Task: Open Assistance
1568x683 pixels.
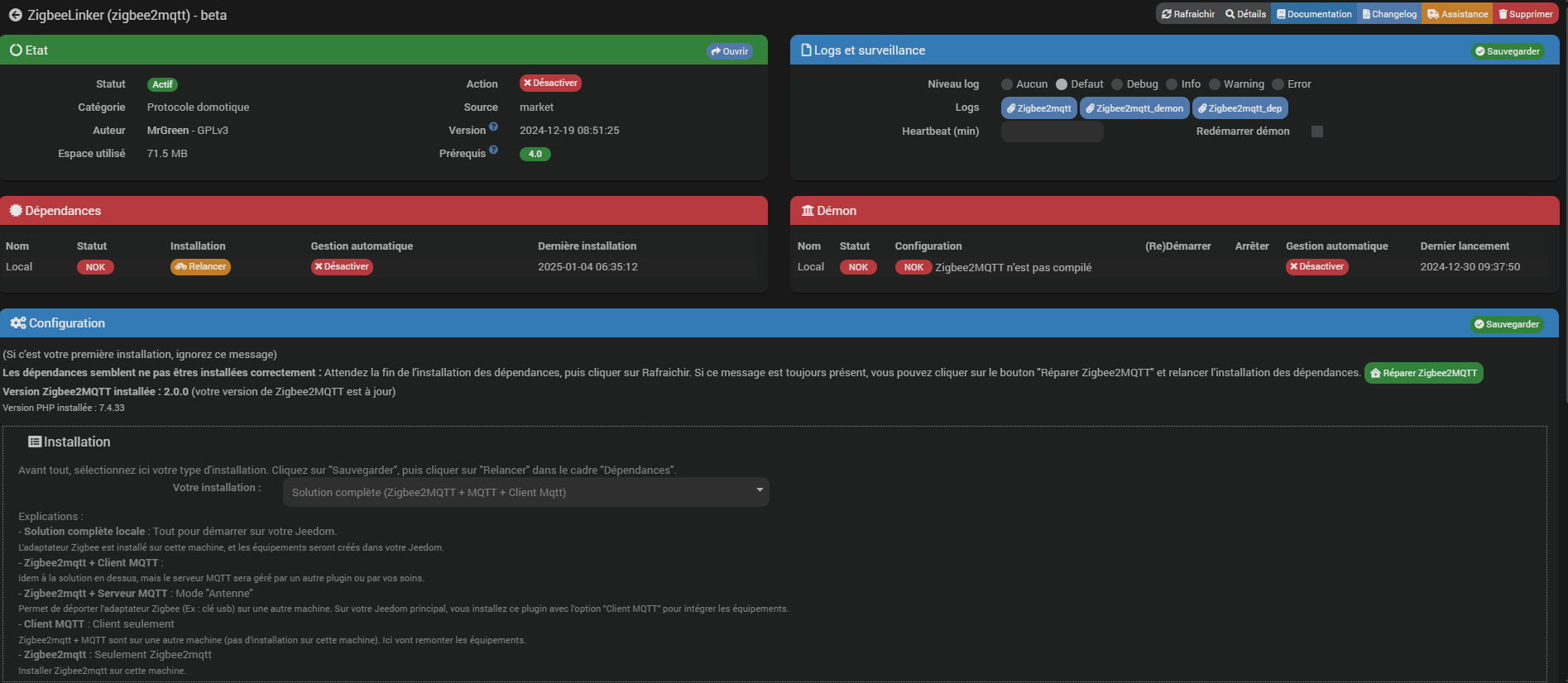Action: click(1457, 14)
